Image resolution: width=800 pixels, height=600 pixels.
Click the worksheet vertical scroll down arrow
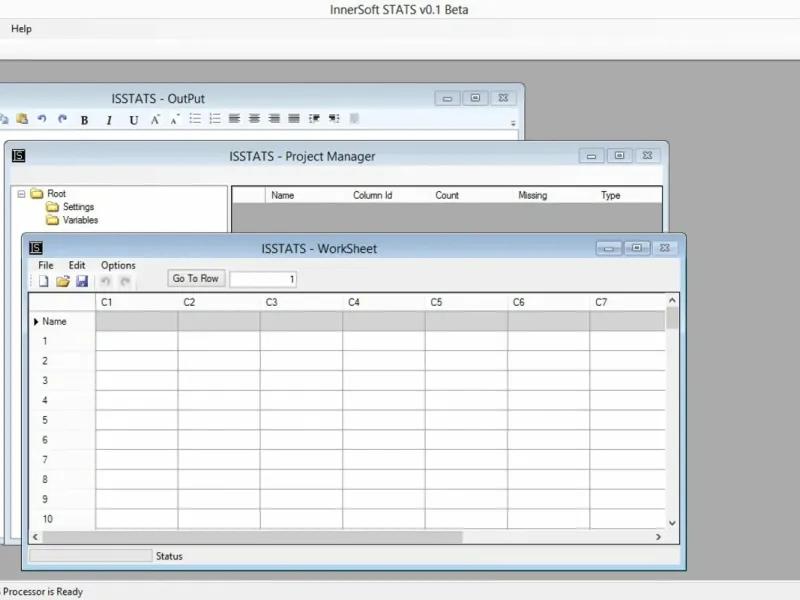click(672, 523)
